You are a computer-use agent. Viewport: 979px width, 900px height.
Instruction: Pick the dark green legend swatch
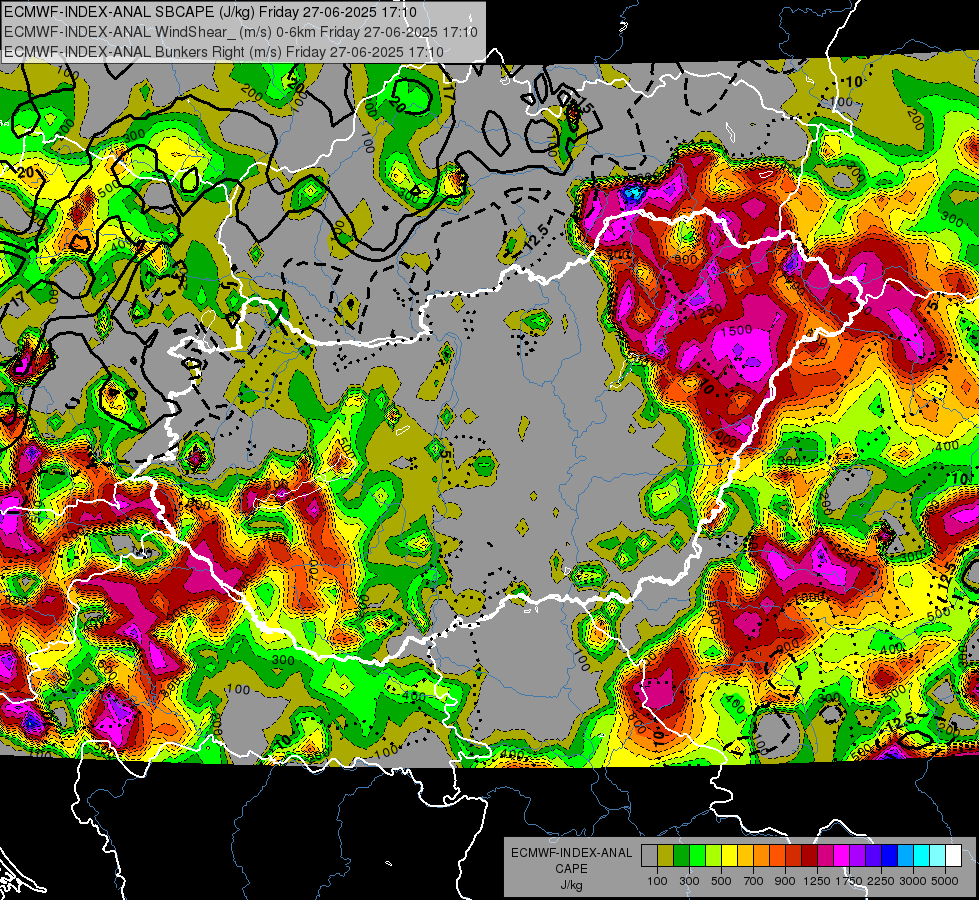click(x=681, y=855)
